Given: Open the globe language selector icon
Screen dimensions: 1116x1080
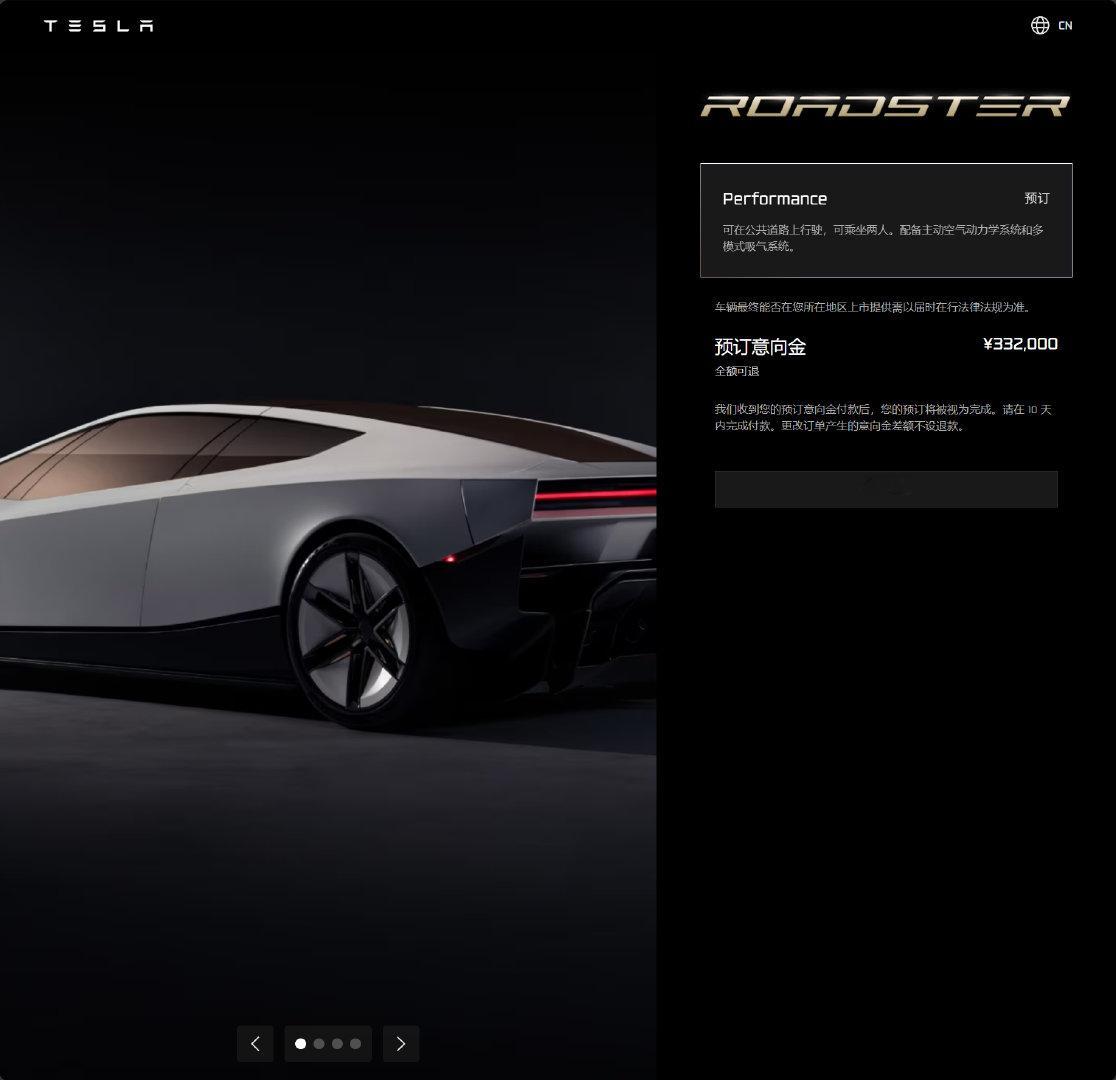Looking at the screenshot, I should [1040, 26].
